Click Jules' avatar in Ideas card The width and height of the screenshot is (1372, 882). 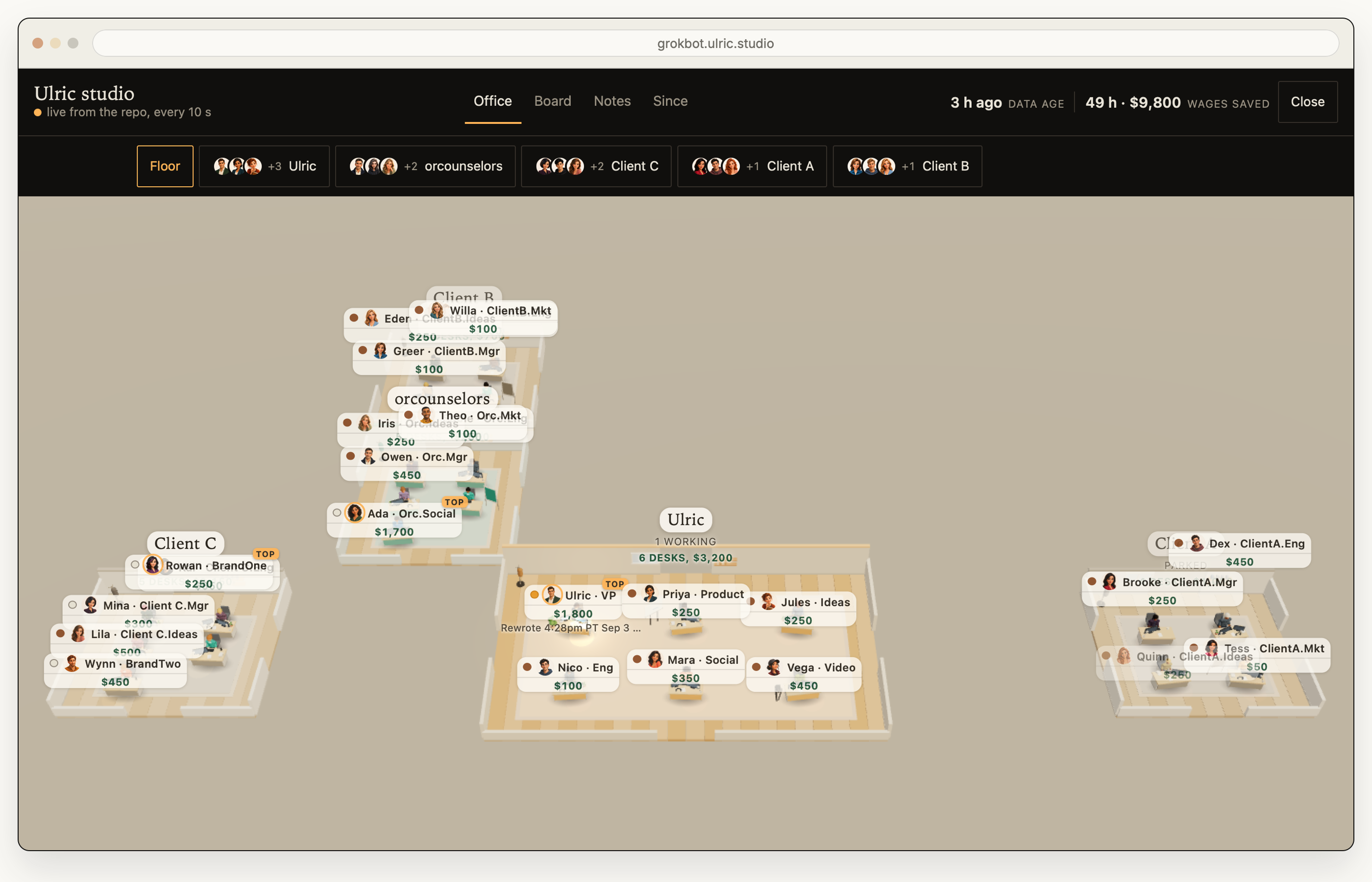(x=768, y=601)
